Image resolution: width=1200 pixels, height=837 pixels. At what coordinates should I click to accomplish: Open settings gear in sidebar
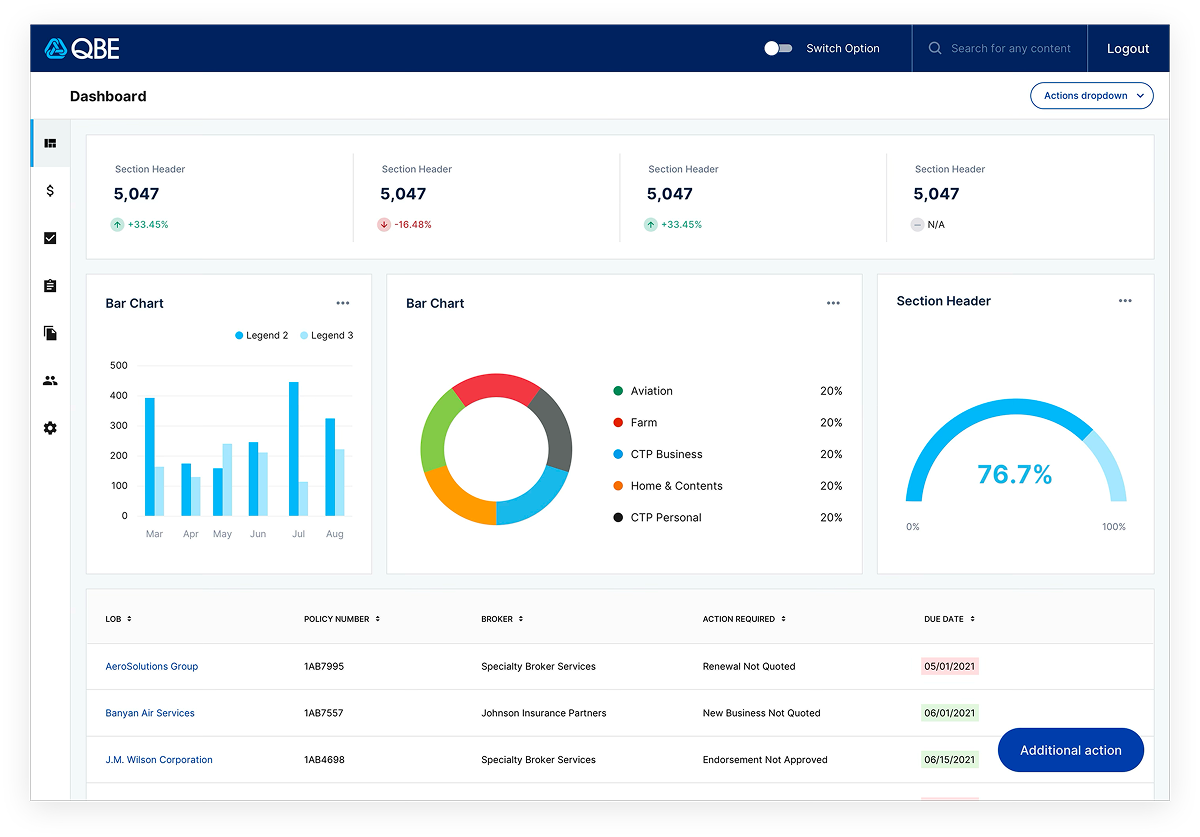pos(50,428)
